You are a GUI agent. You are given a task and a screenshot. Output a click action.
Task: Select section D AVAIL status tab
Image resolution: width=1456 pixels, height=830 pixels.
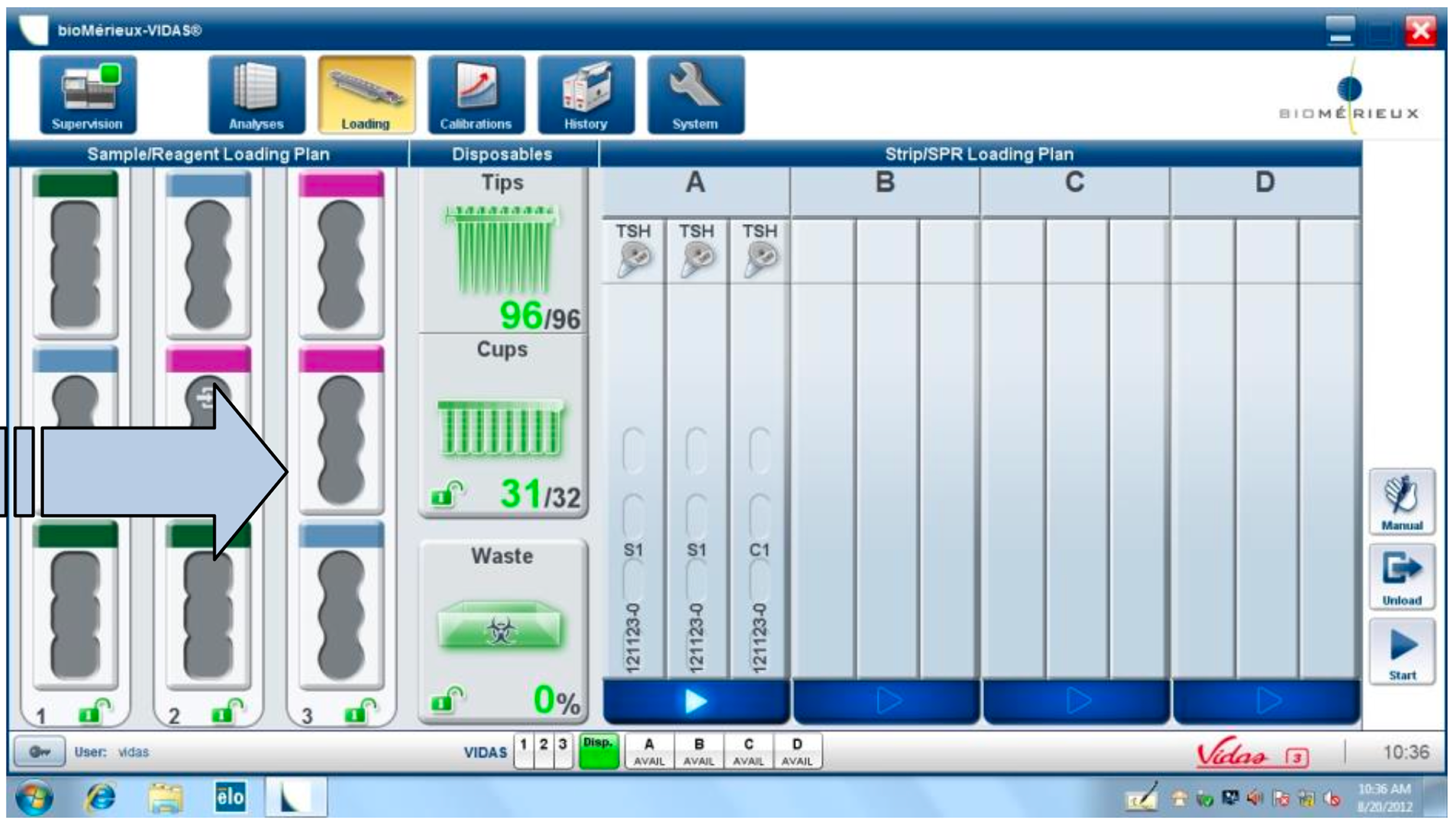[796, 751]
